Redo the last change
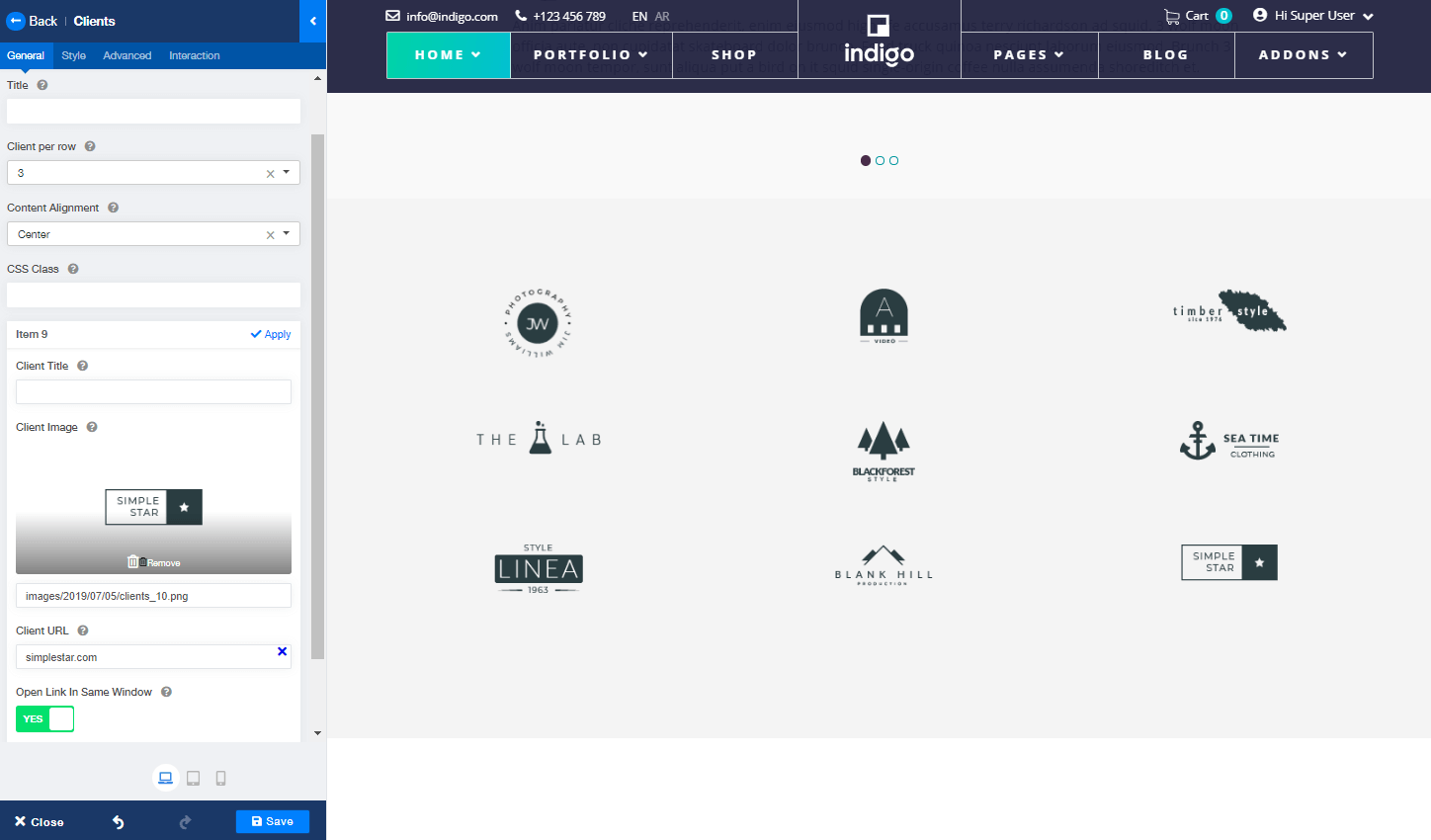Image resolution: width=1431 pixels, height=840 pixels. click(185, 822)
